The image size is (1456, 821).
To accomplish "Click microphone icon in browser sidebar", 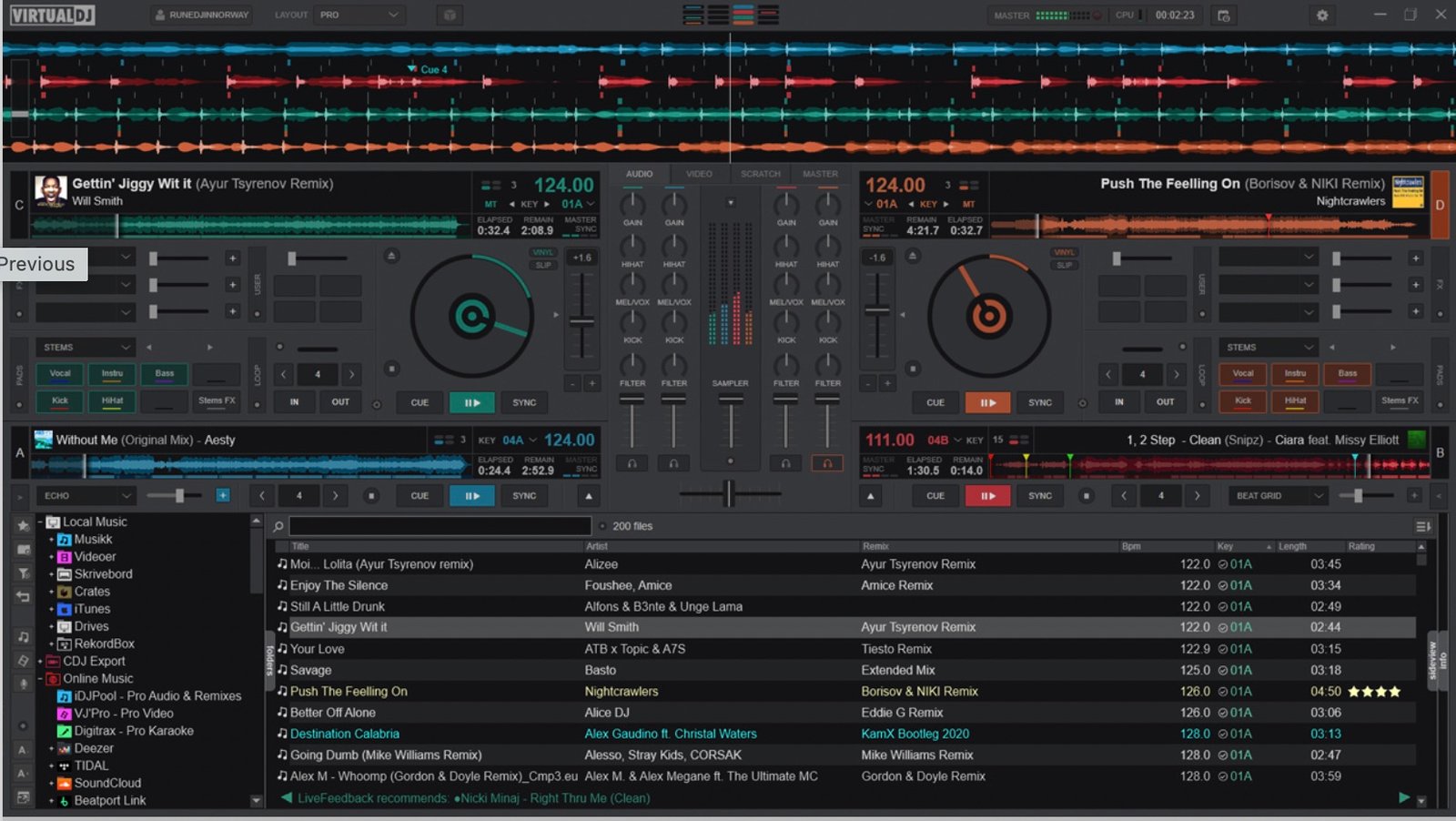I will click(24, 684).
